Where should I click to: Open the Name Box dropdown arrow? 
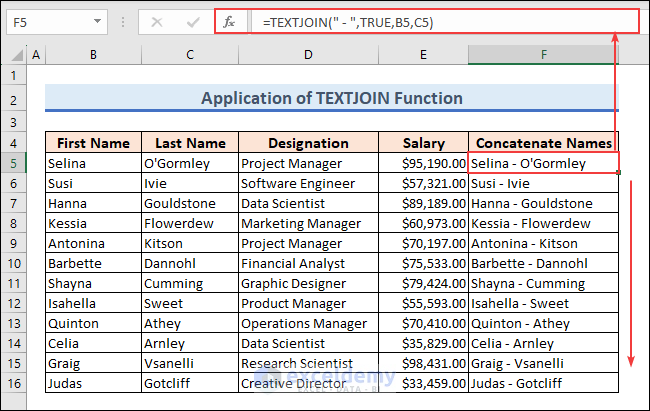97,21
